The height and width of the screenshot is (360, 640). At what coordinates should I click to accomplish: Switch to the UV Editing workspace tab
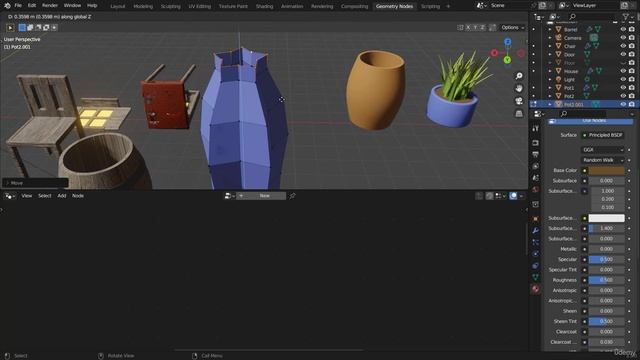[x=200, y=6]
